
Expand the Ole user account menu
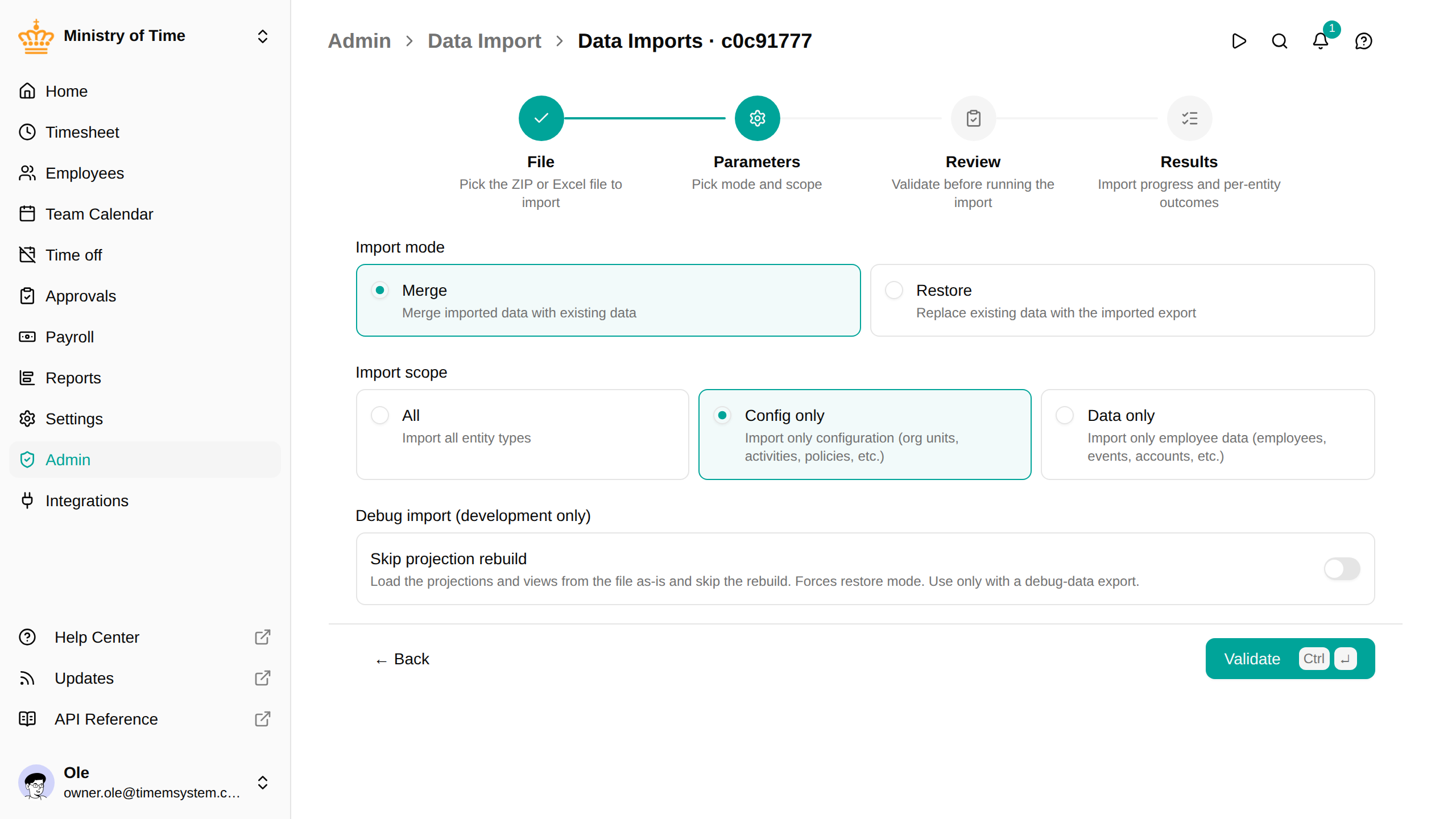262,783
